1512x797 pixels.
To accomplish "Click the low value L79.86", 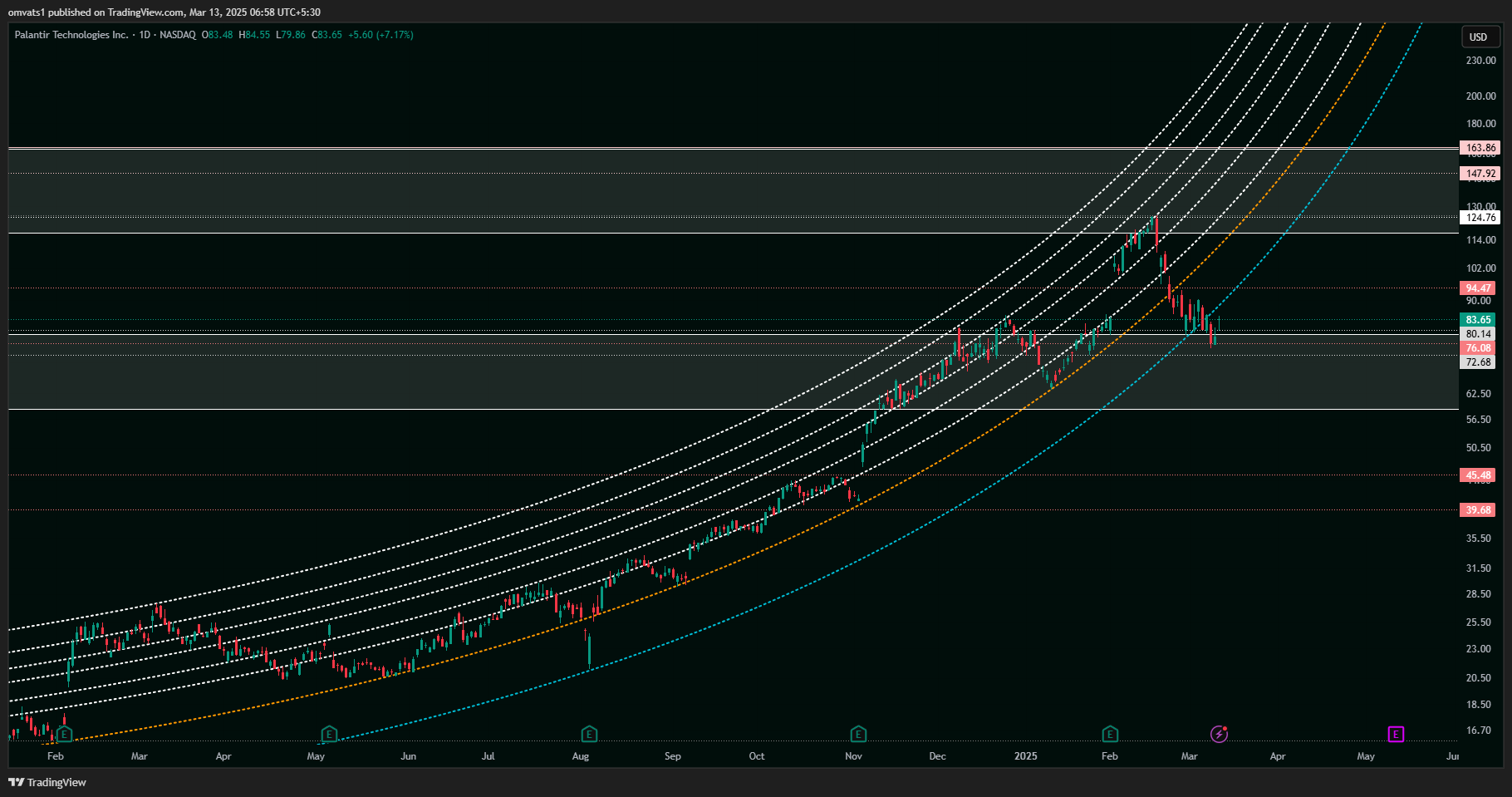I will tap(291, 35).
